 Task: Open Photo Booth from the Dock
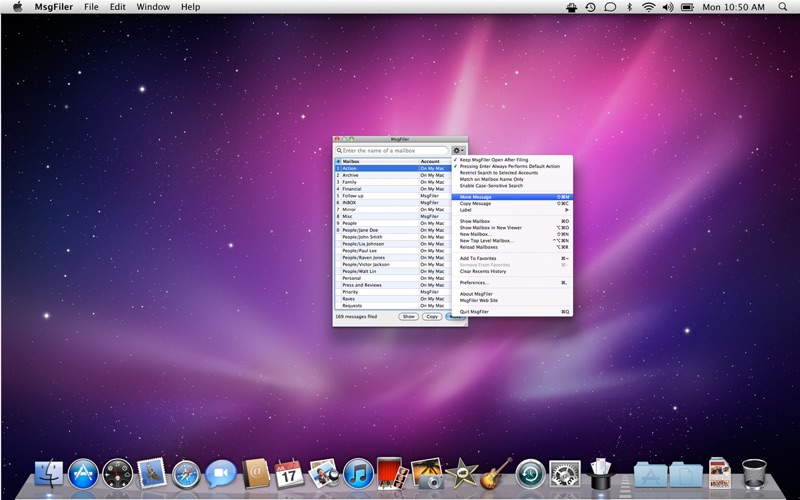click(x=392, y=474)
